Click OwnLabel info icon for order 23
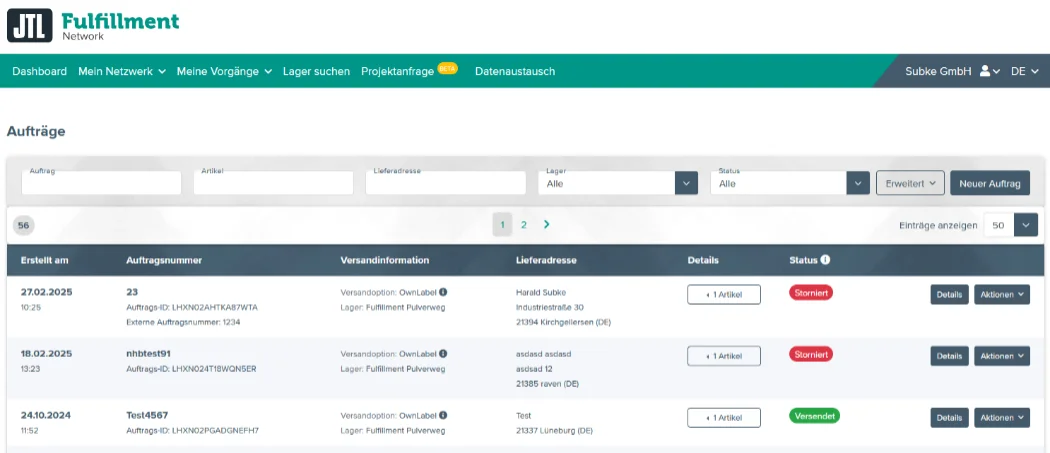Viewport: 1050px width, 453px height. coord(443,292)
